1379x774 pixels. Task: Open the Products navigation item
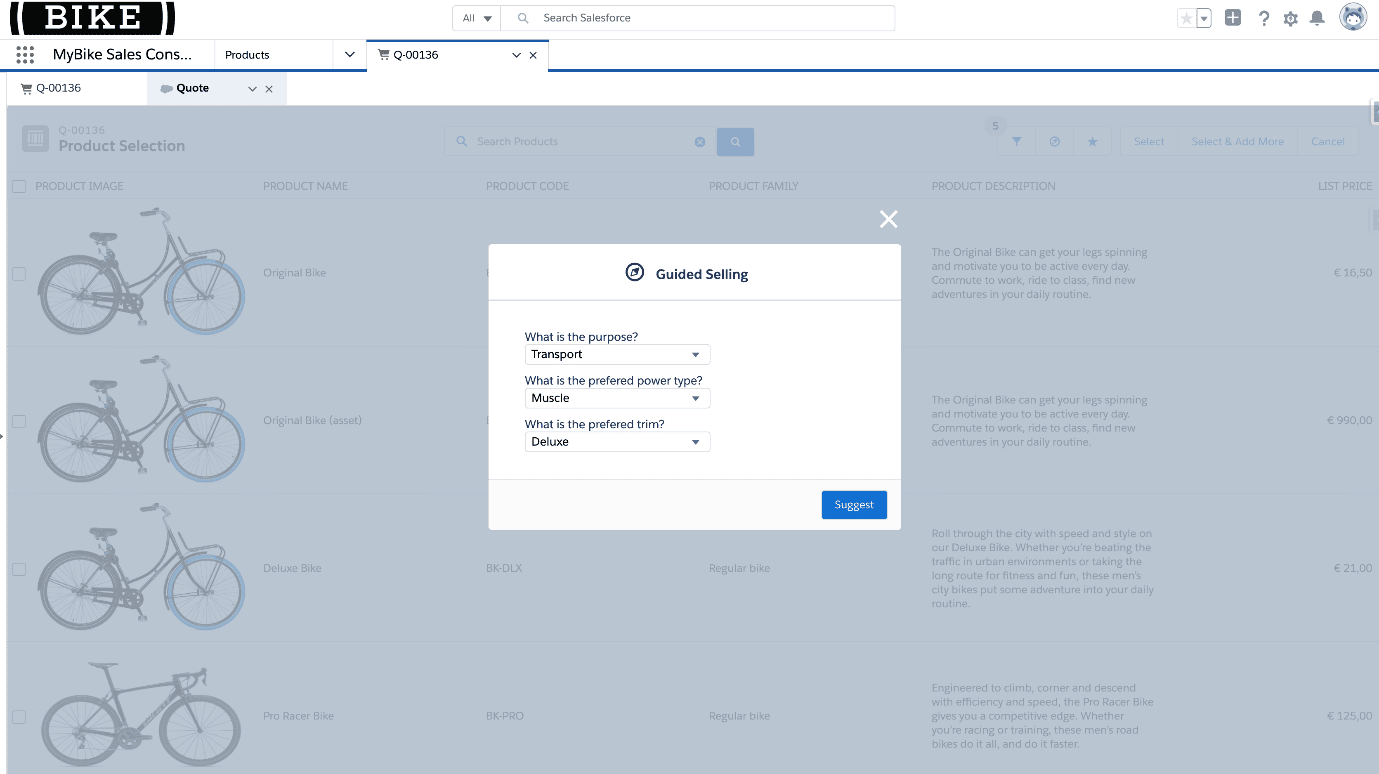pos(247,55)
